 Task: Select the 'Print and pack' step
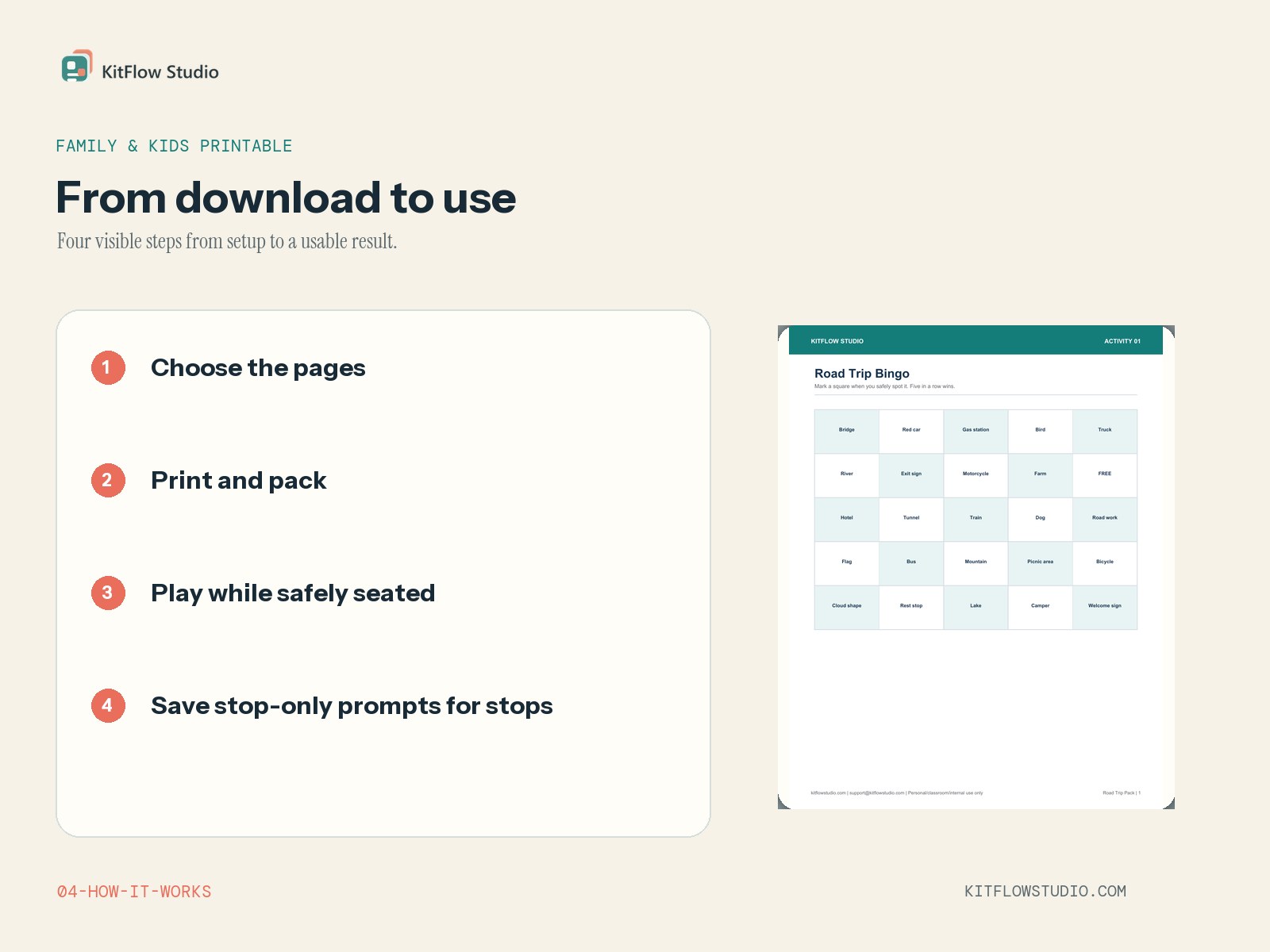pyautogui.click(x=238, y=481)
